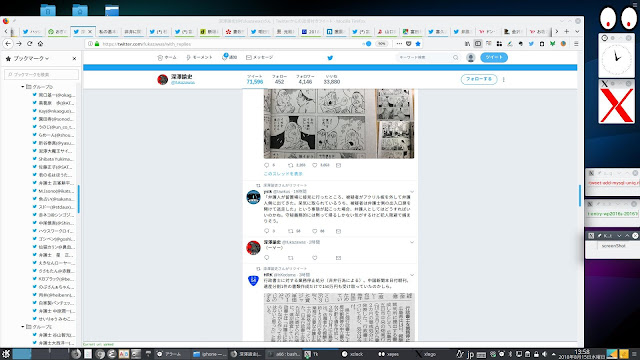
Task: Click the browser forward arrow
Action: tap(19, 44)
